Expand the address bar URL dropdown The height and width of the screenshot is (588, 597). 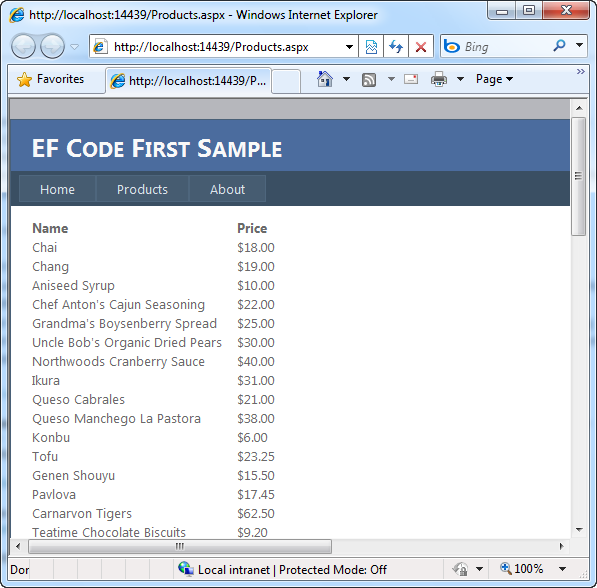click(349, 47)
